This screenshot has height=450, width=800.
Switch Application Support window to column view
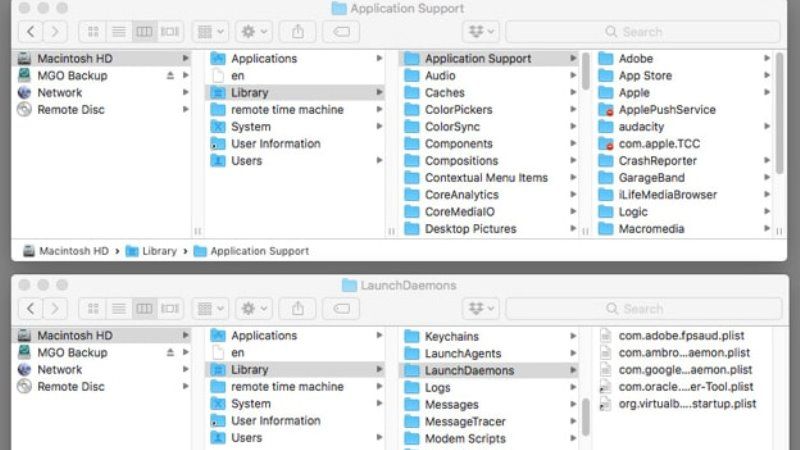[x=144, y=32]
